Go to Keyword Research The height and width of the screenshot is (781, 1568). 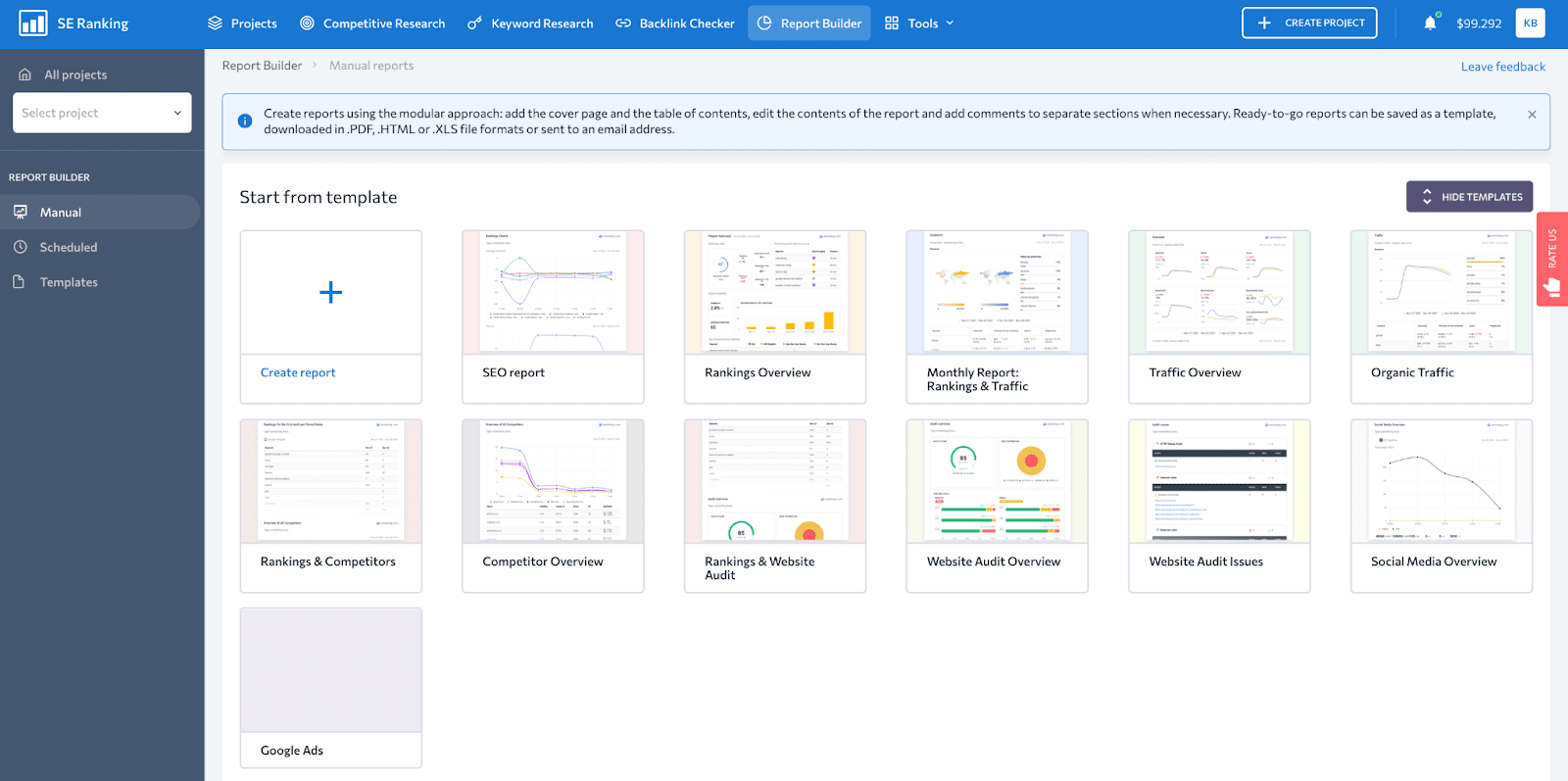pyautogui.click(x=530, y=24)
